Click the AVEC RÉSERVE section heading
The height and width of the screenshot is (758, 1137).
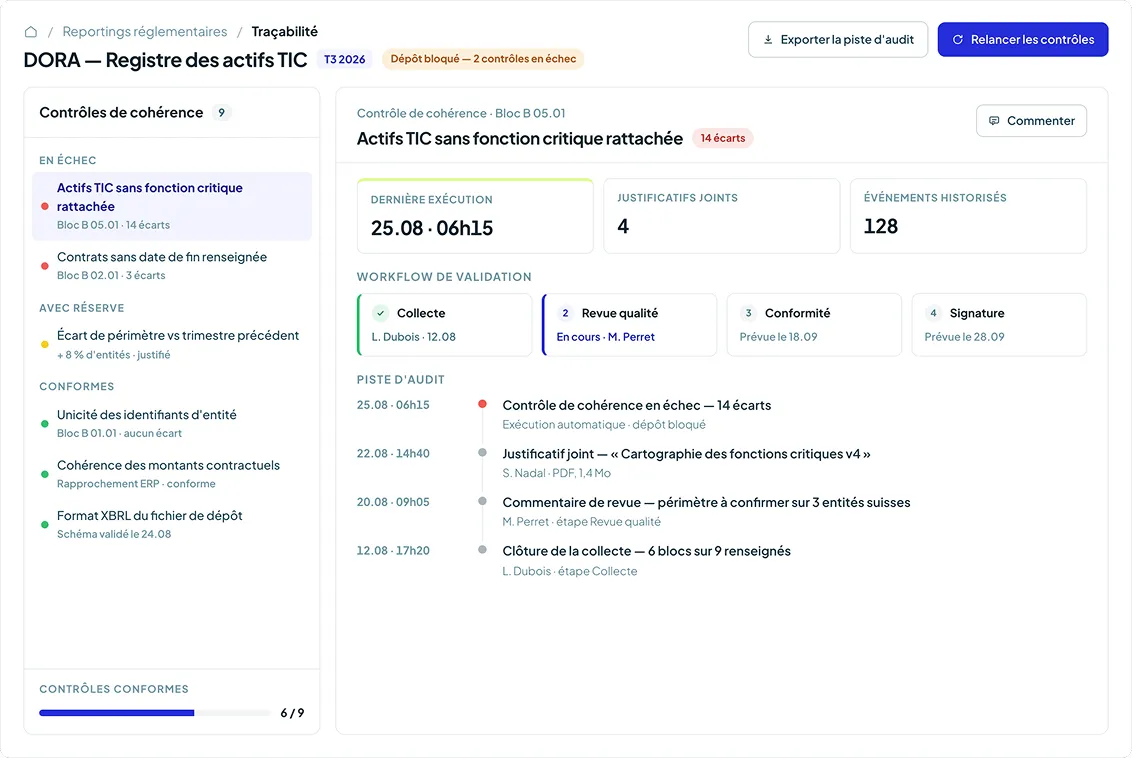coord(81,308)
